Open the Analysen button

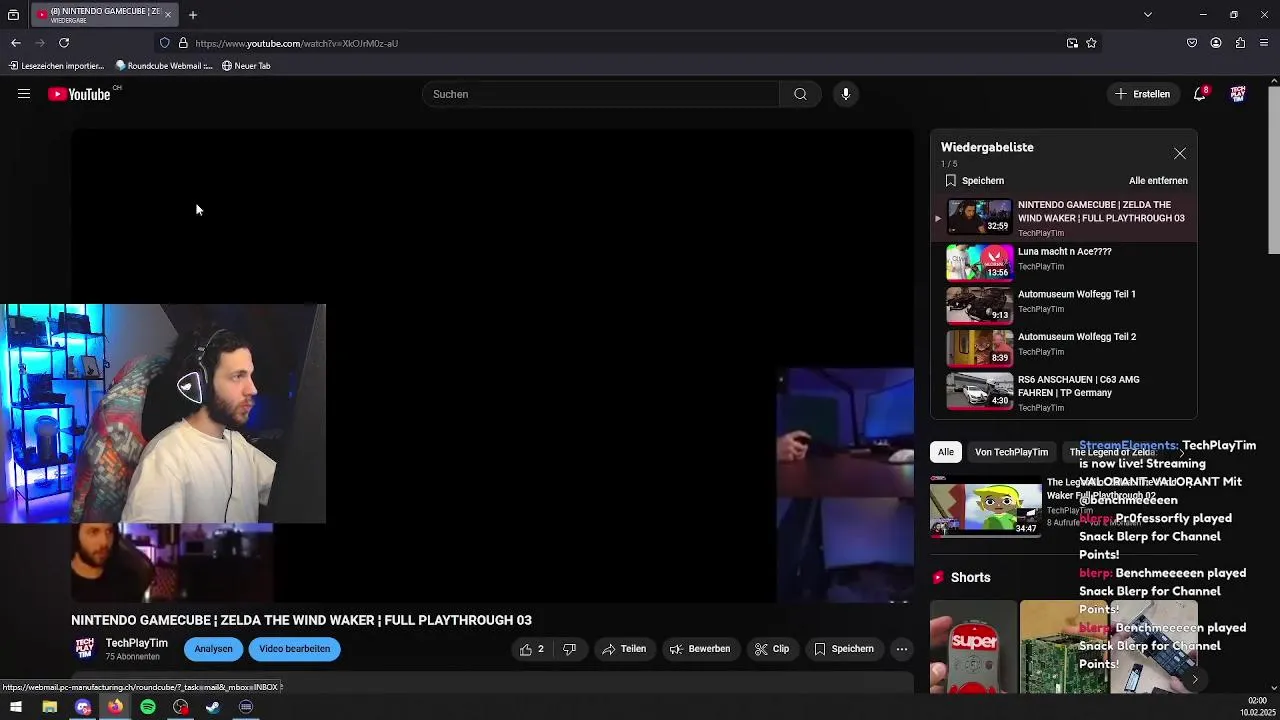pos(213,649)
